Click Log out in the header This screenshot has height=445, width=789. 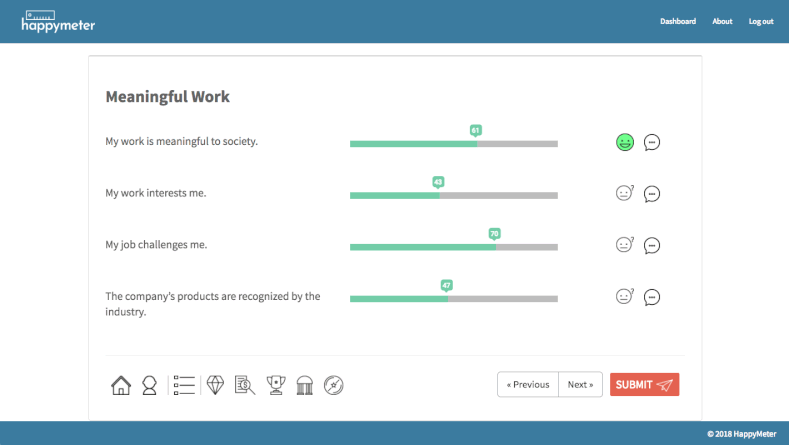click(760, 21)
